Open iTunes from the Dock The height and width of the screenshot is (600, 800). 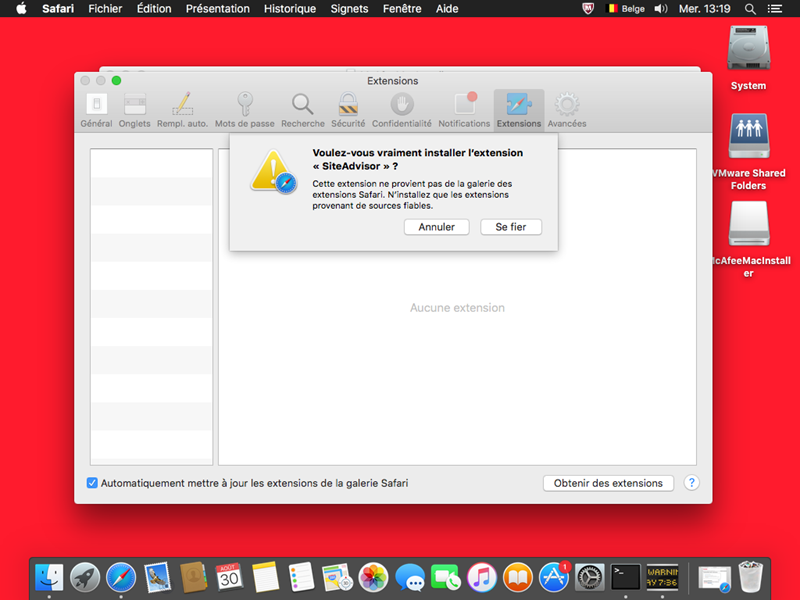point(482,578)
